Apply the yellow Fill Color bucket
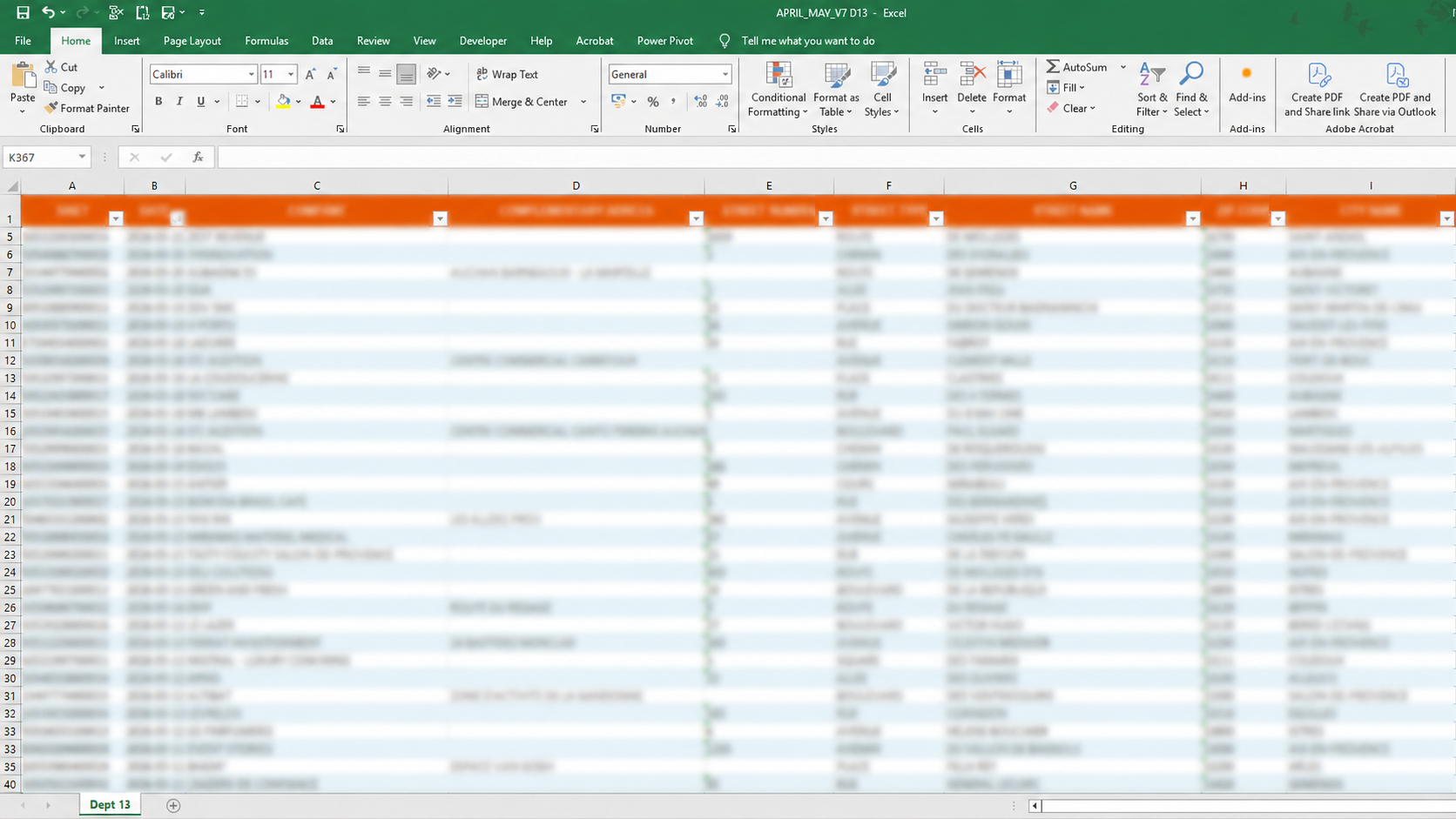This screenshot has width=1456, height=819. [x=283, y=102]
